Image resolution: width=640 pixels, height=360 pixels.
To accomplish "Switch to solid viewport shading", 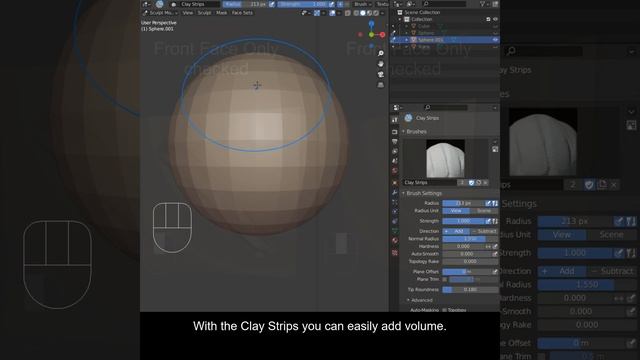I will 362,13.
